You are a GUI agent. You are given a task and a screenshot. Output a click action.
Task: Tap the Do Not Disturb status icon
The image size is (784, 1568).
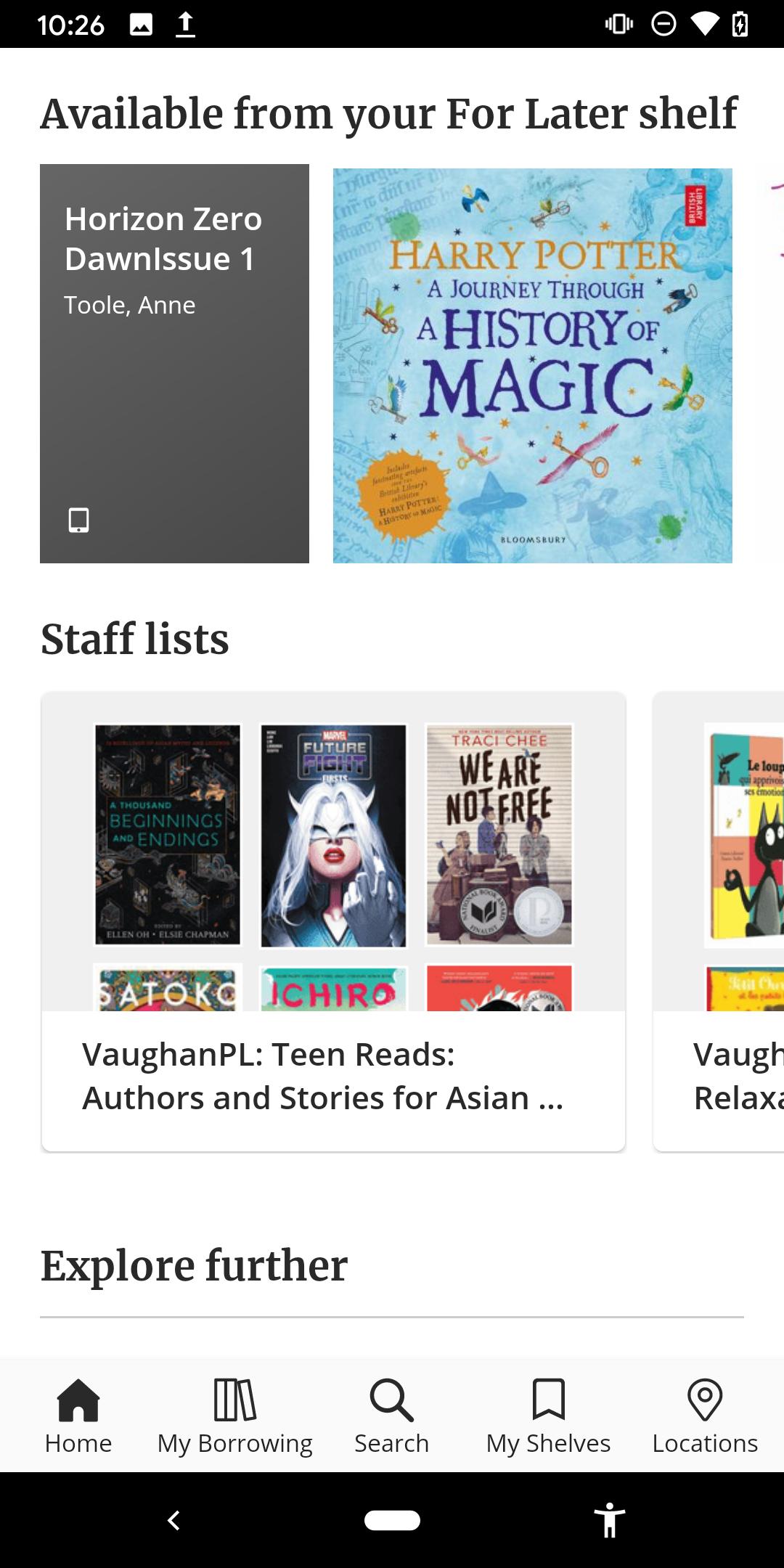[x=663, y=24]
